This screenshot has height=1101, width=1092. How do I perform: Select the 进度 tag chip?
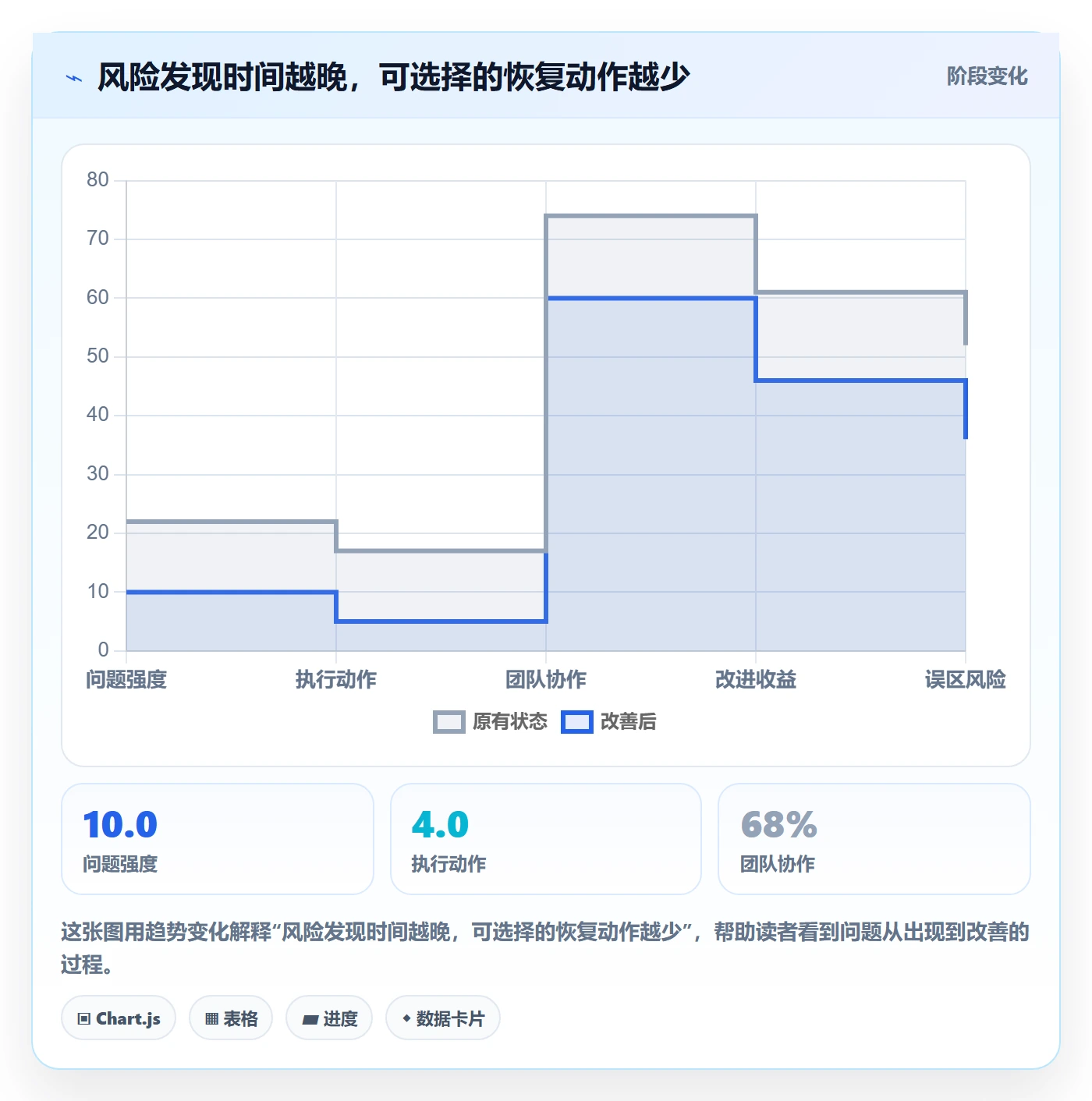coord(329,1018)
